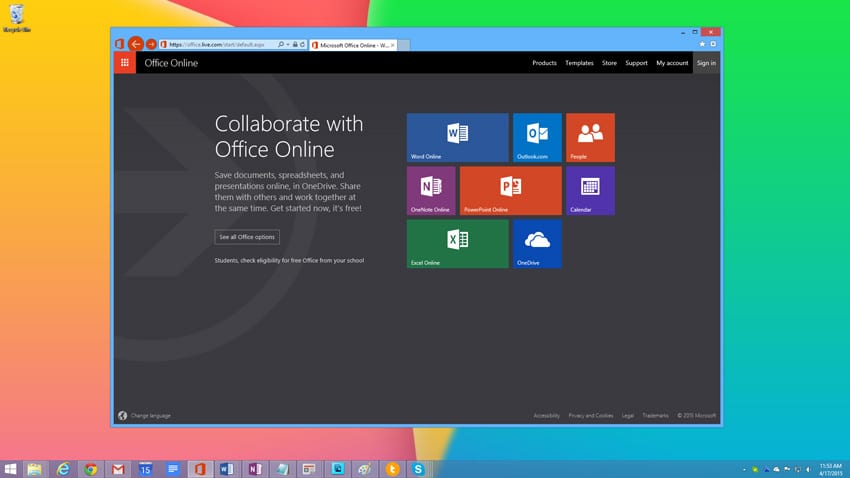Open the People tile
Screen dimensions: 850x478
[590, 137]
